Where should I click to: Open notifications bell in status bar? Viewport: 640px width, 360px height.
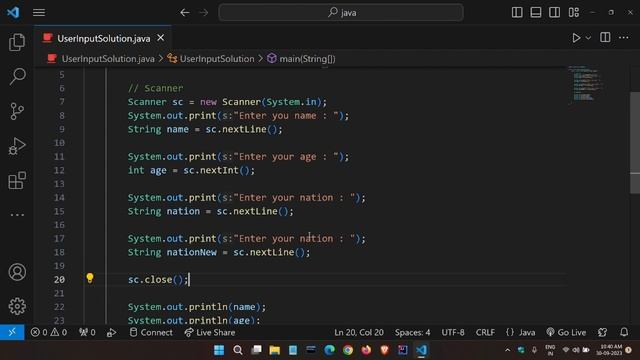[624, 332]
